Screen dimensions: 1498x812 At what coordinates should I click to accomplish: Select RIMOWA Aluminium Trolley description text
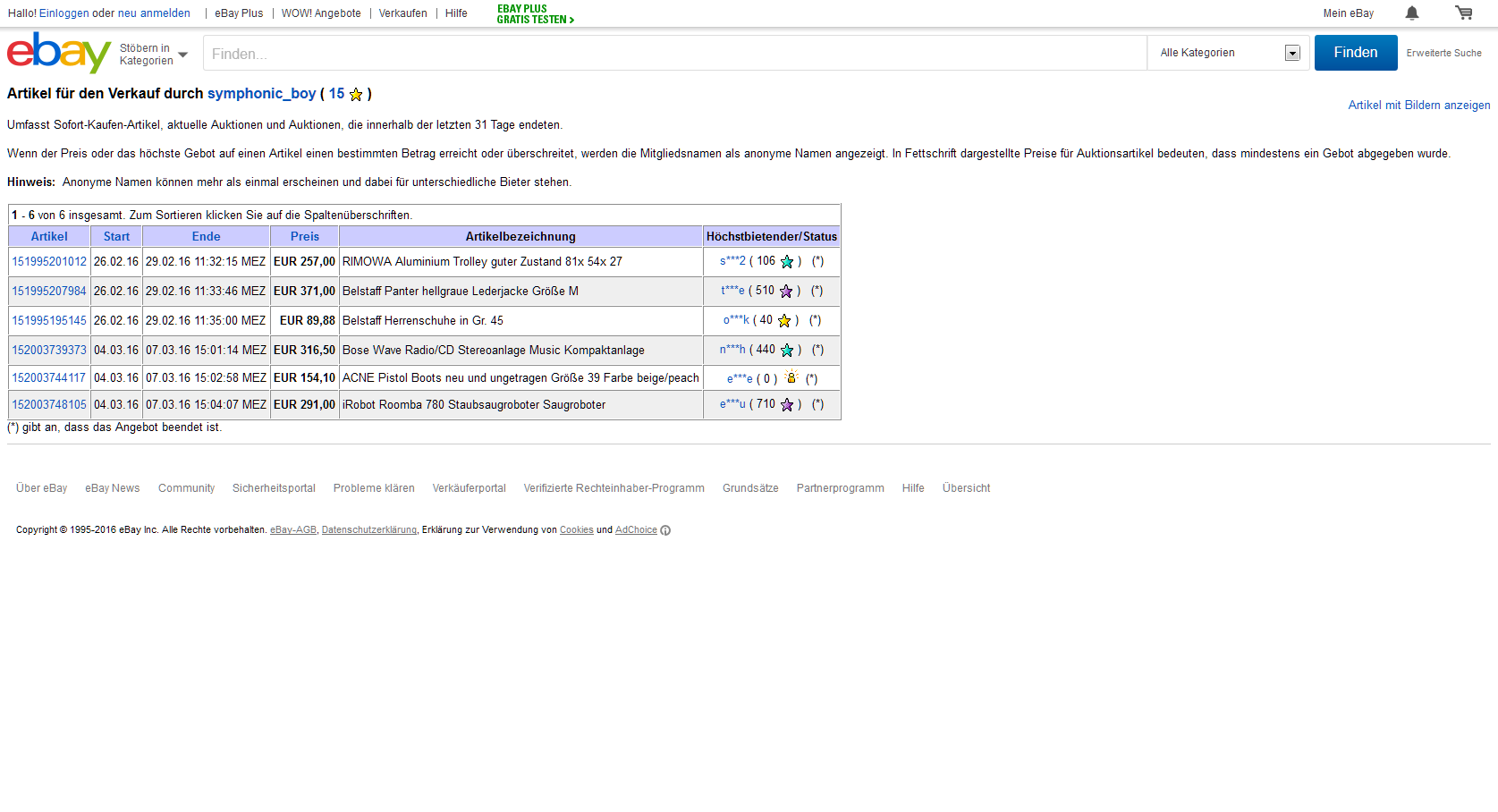(x=482, y=262)
